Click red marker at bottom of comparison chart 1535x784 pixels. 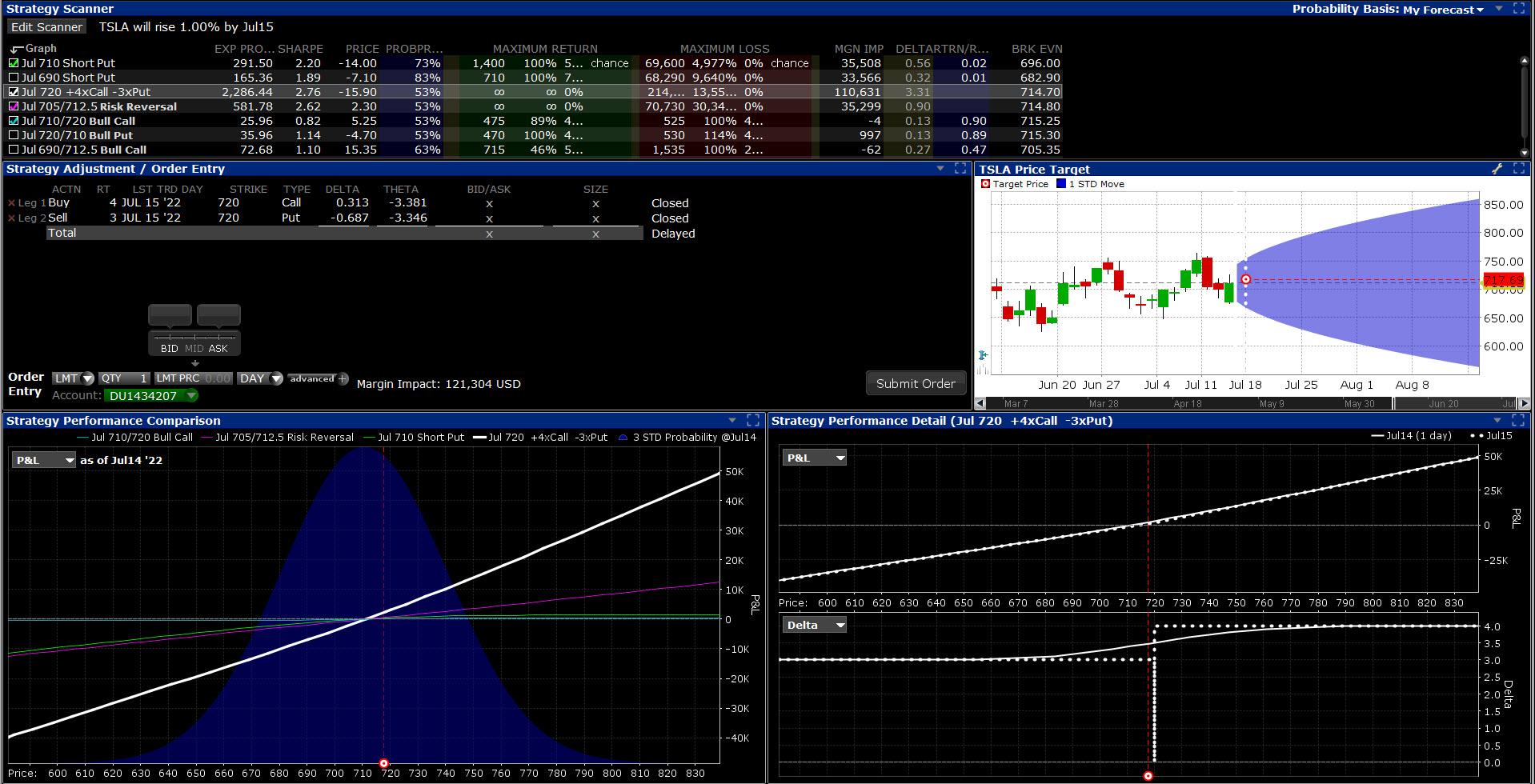(x=383, y=763)
